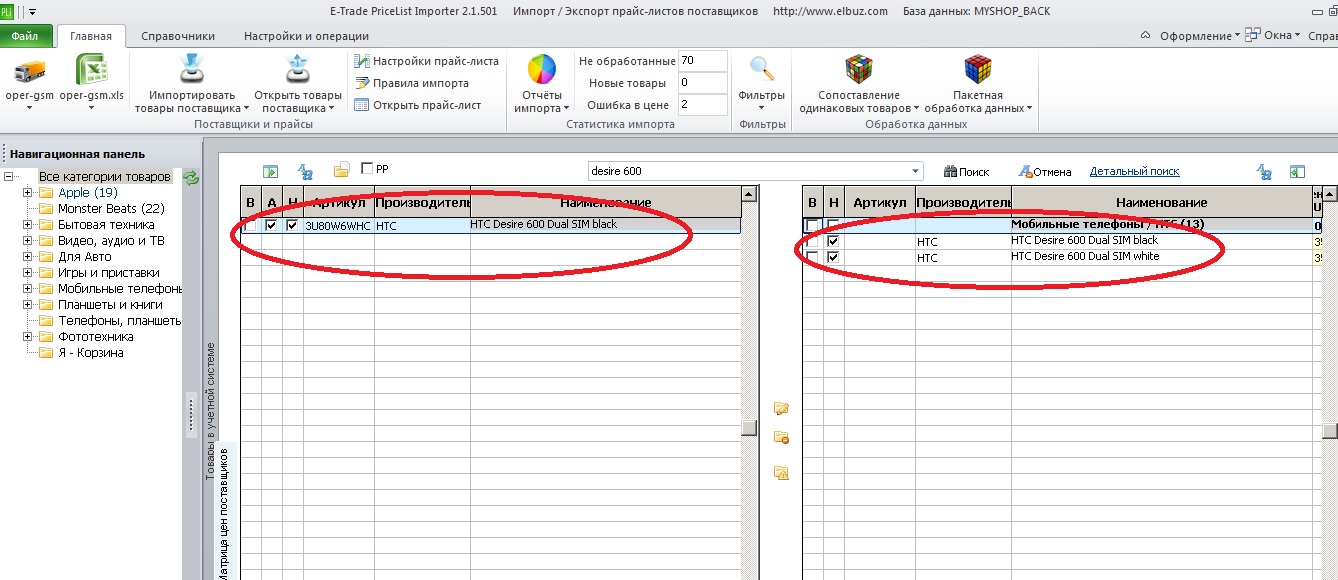1338x580 pixels.
Task: Click Сопоставление одинаковых товаров cube icon
Action: 858,70
